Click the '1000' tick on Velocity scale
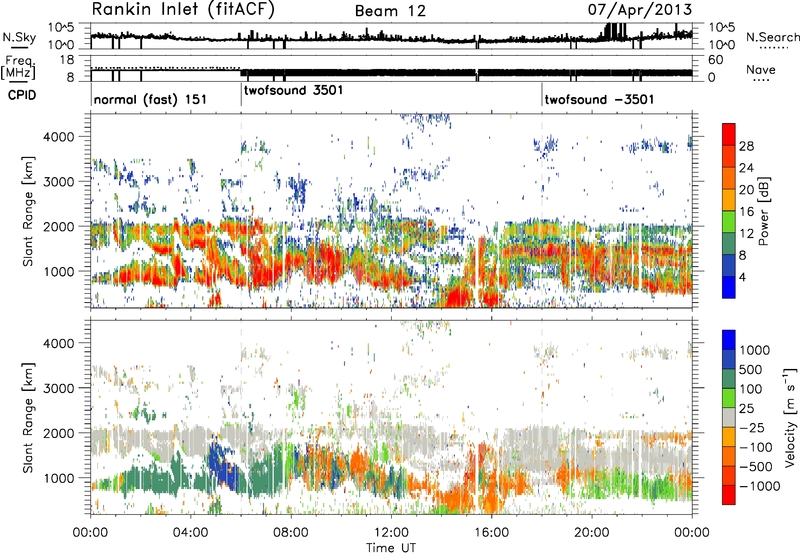Viewport: 800px width, 554px height. pos(755,350)
